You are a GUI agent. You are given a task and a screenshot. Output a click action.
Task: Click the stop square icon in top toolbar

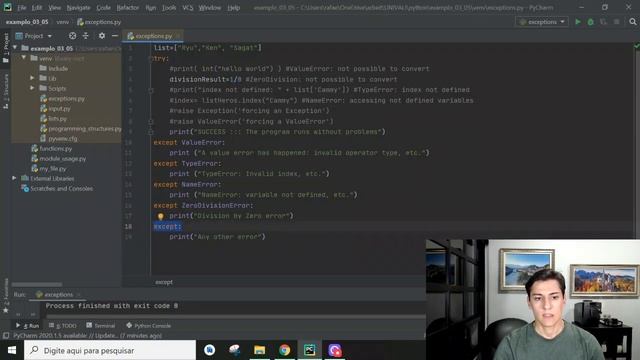coord(616,22)
